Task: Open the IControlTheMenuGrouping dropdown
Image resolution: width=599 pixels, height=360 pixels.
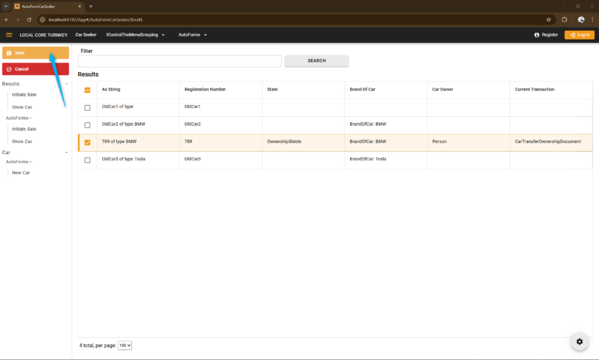Action: pyautogui.click(x=135, y=35)
